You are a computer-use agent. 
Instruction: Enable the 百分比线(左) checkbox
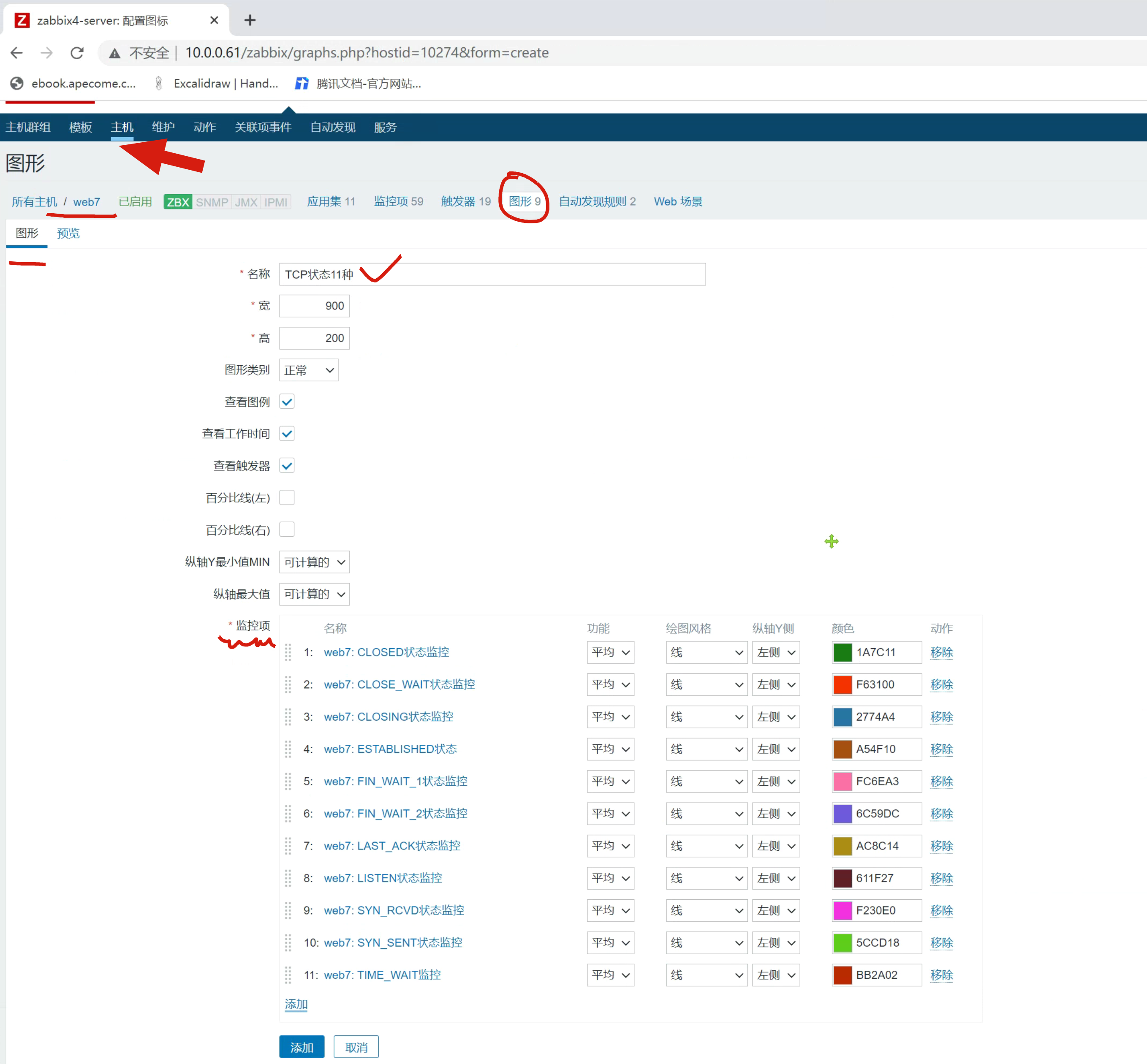287,497
